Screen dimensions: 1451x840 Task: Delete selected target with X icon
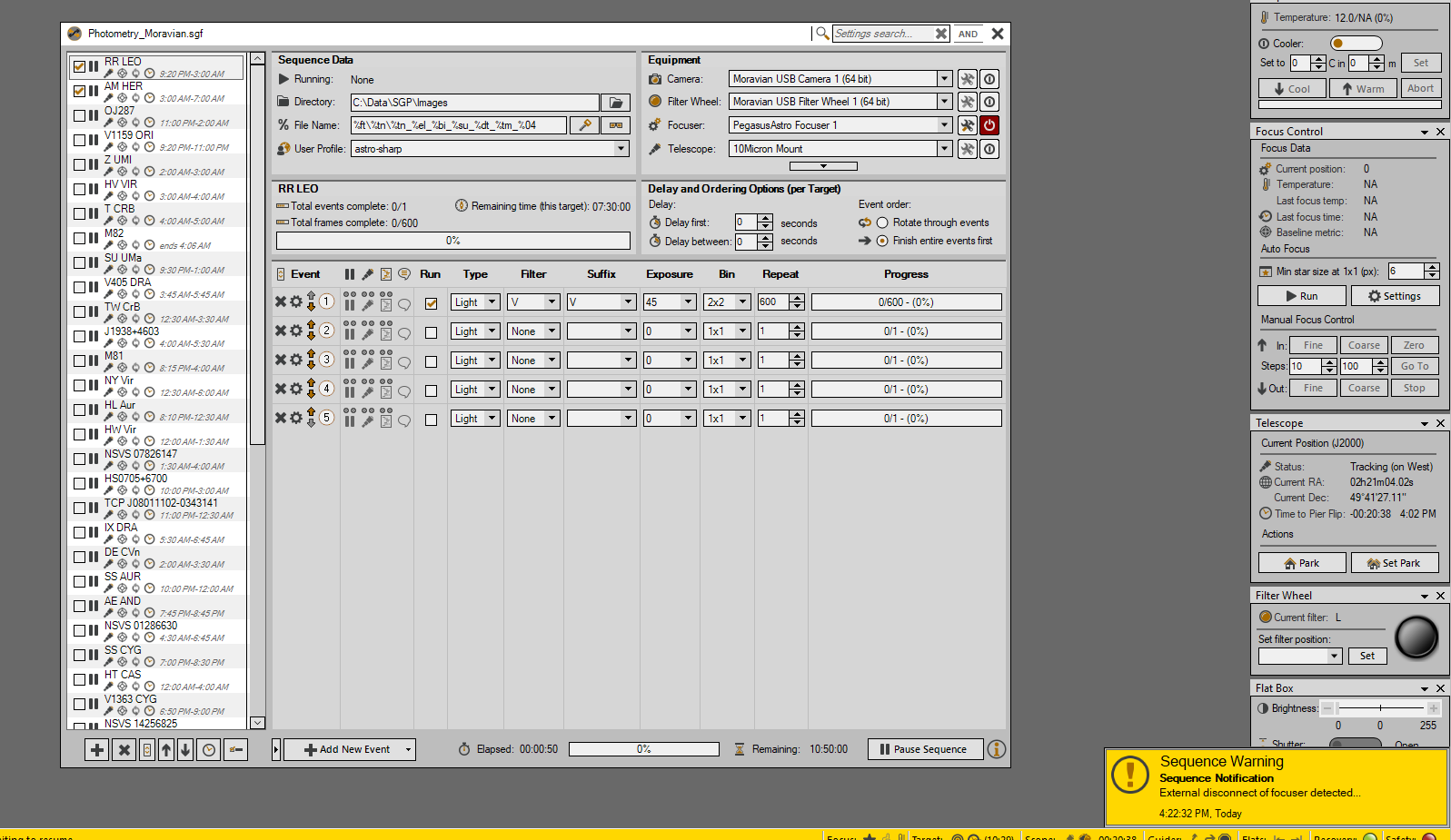coord(124,750)
